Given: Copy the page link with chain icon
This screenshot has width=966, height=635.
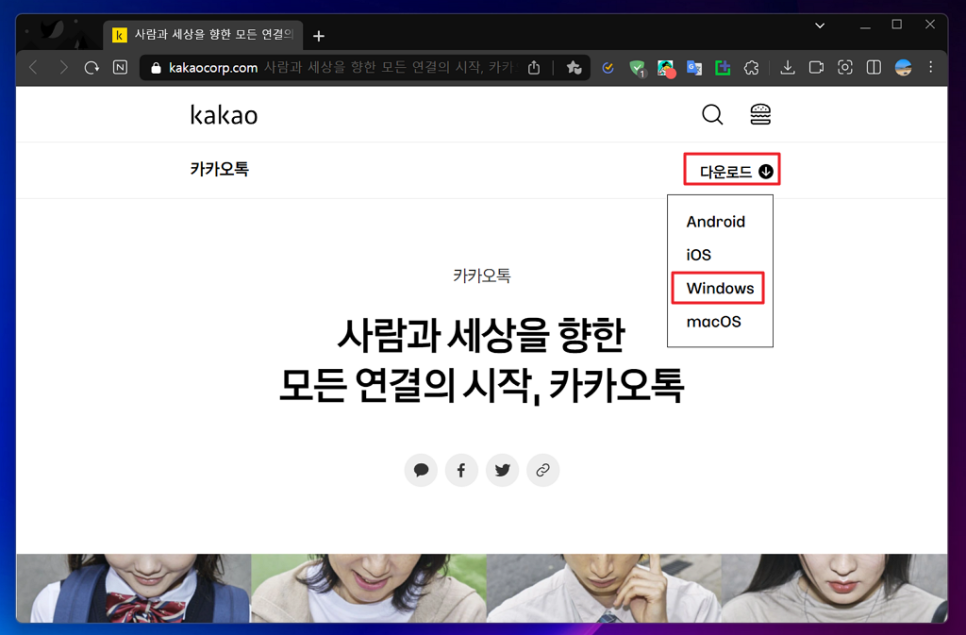Looking at the screenshot, I should coord(543,471).
